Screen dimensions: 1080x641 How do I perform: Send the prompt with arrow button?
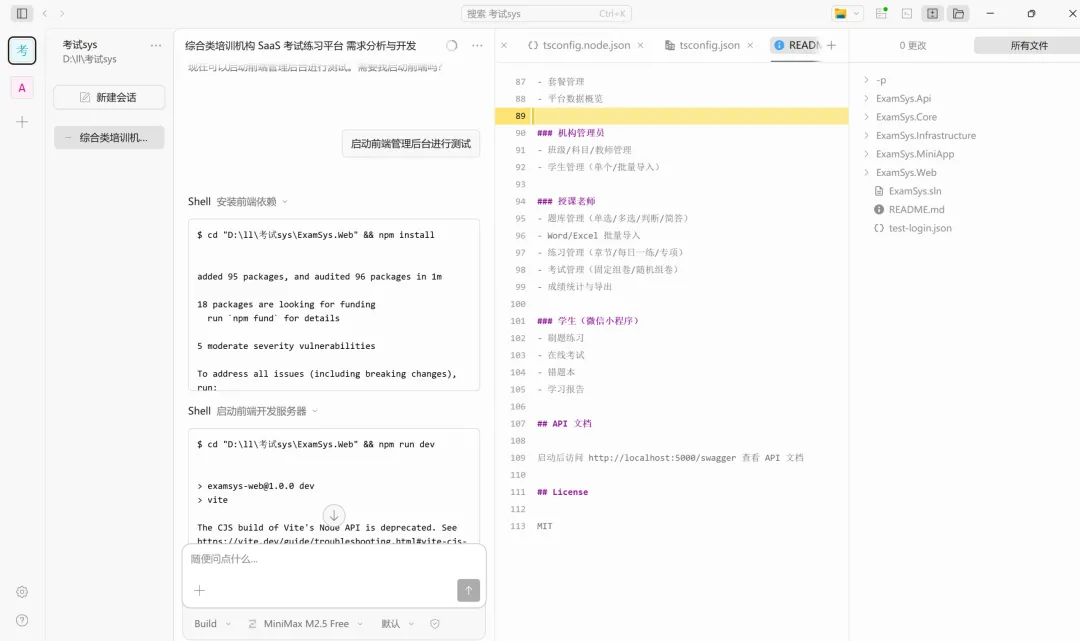(x=468, y=590)
